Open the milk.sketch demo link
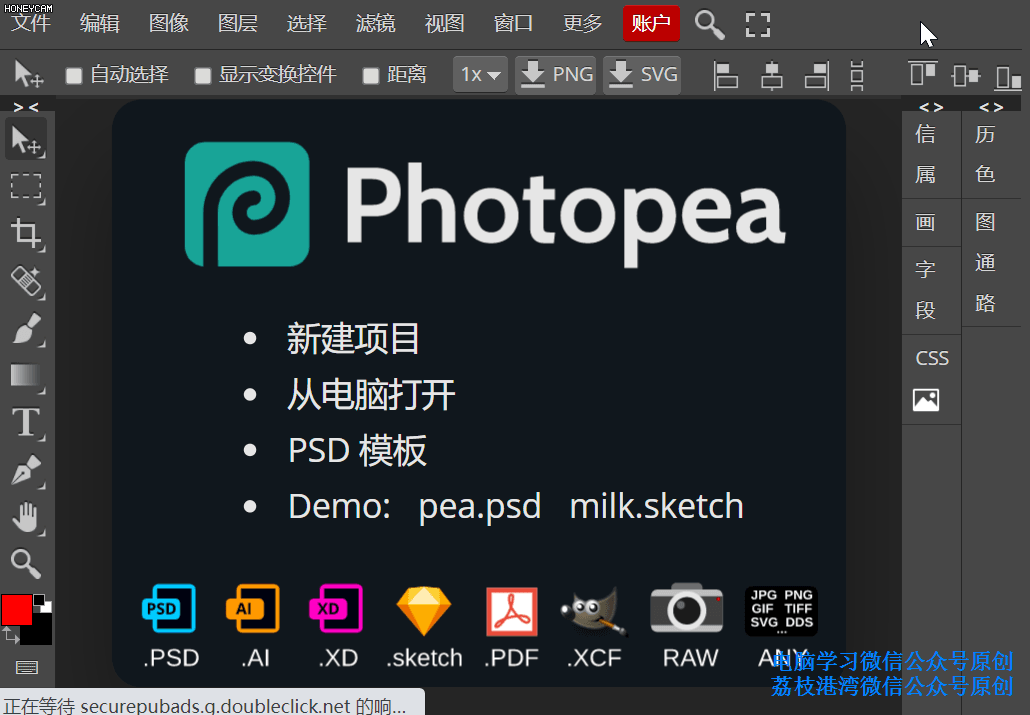This screenshot has width=1030, height=715. pyautogui.click(x=656, y=506)
